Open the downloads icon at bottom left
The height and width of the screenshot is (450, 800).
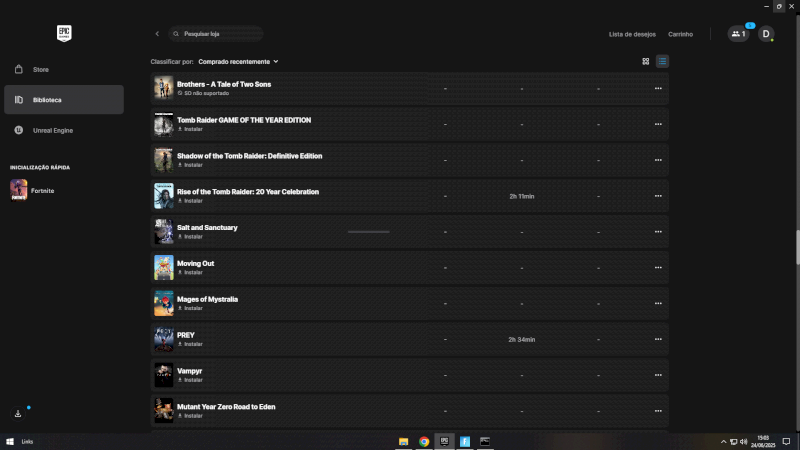pyautogui.click(x=18, y=413)
